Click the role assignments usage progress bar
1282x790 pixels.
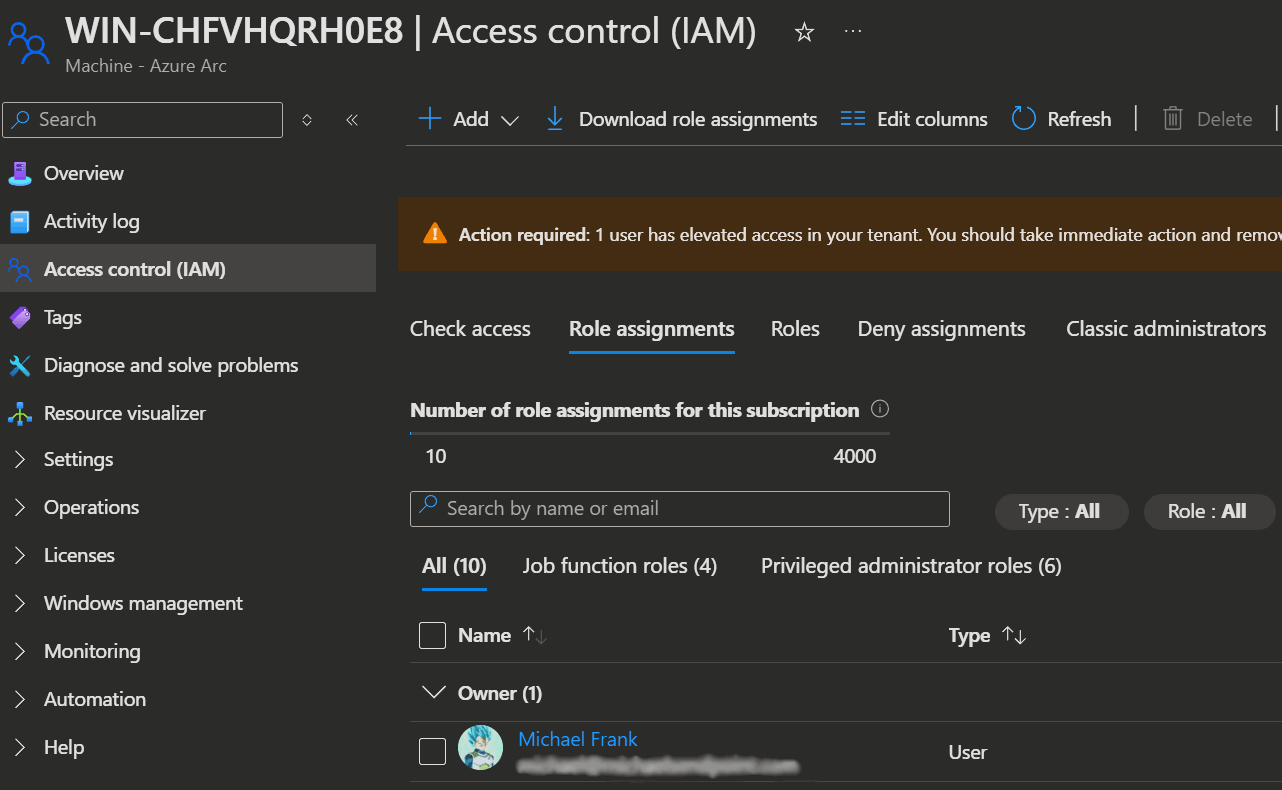point(650,433)
